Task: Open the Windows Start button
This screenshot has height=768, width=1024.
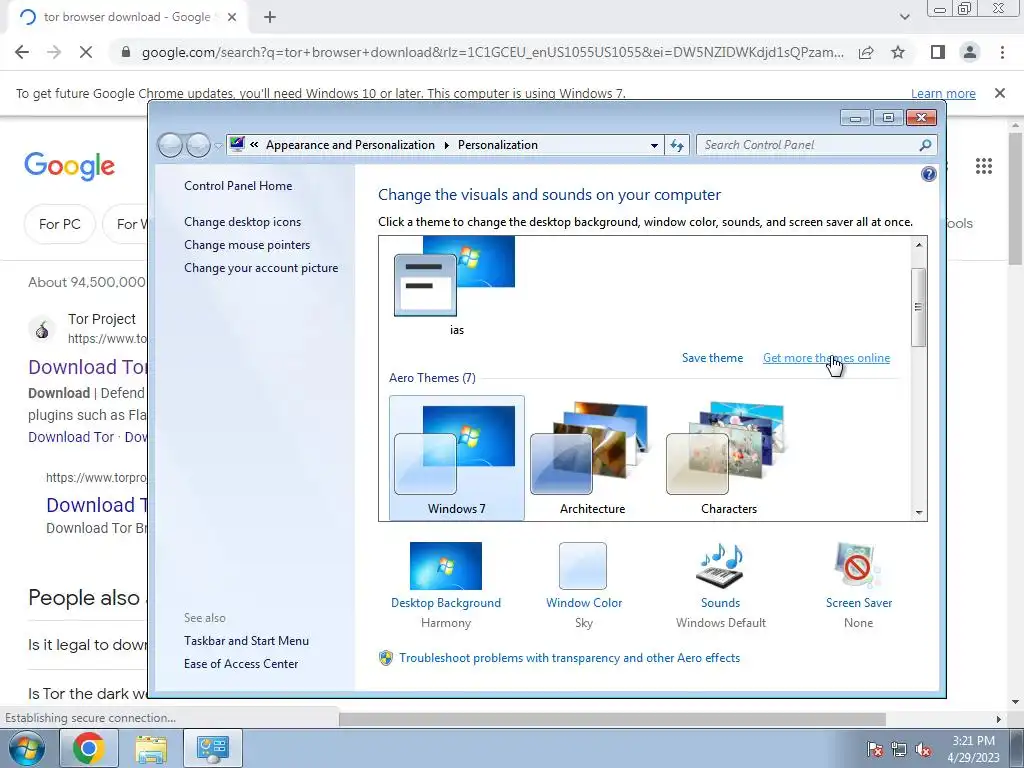Action: click(27, 748)
